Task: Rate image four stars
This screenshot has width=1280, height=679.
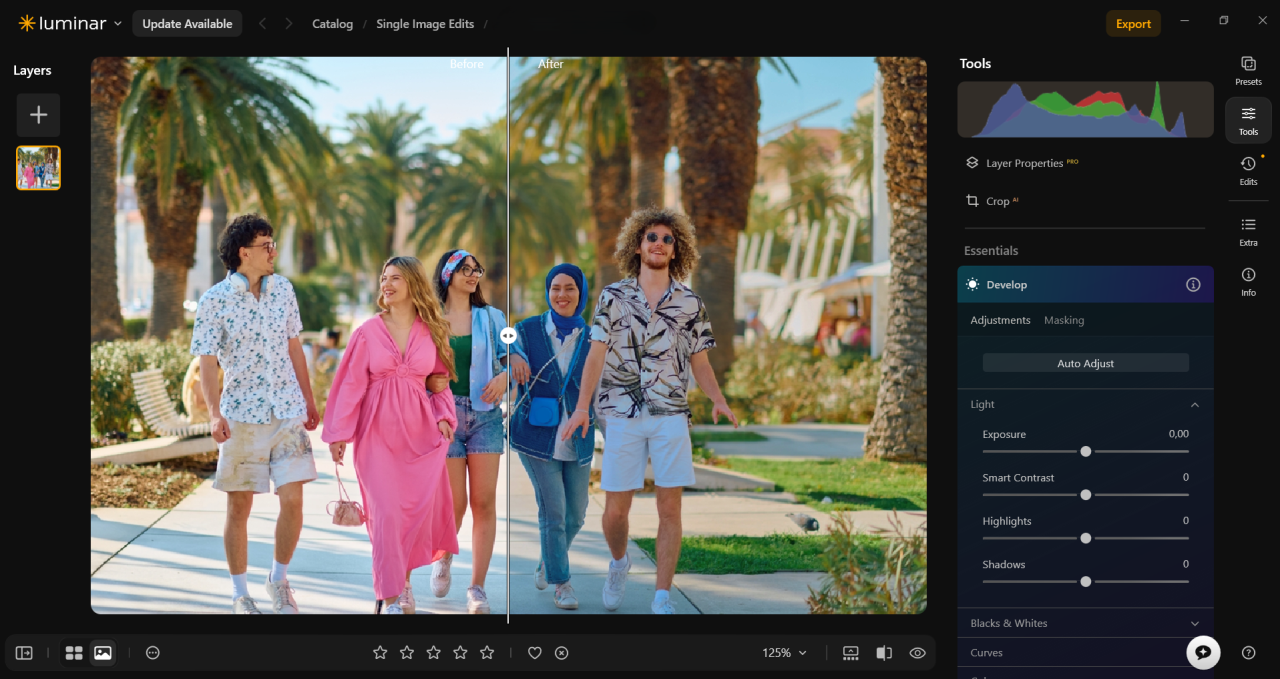Action: 460,653
